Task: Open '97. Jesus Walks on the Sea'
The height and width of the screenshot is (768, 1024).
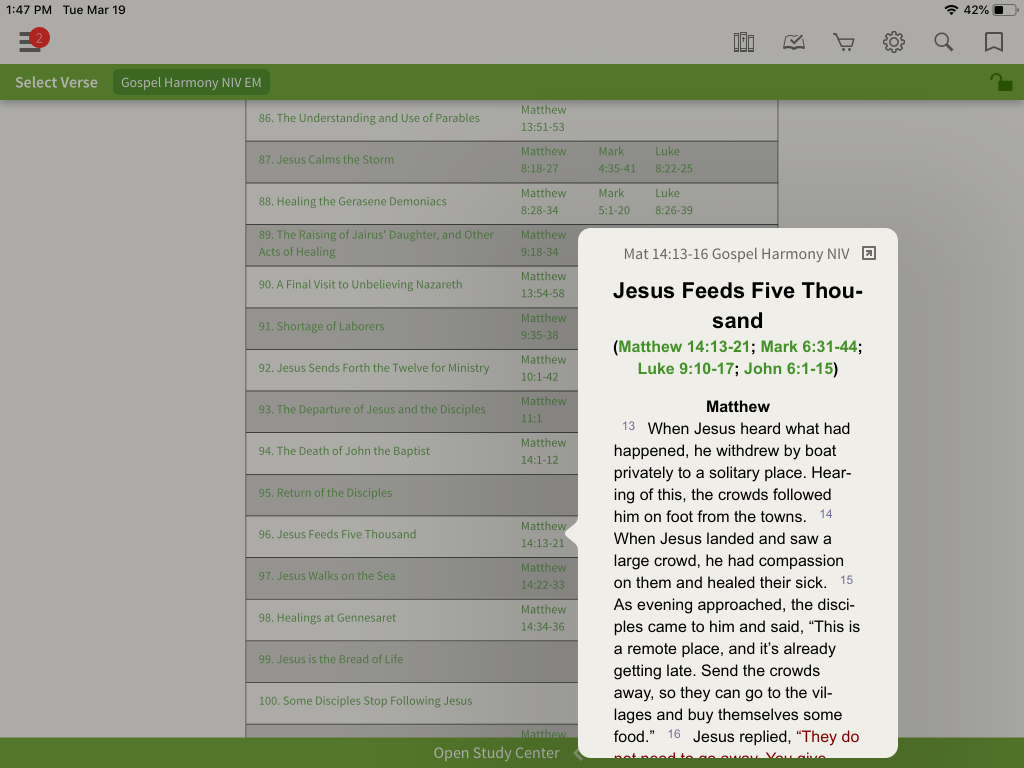Action: [x=327, y=576]
